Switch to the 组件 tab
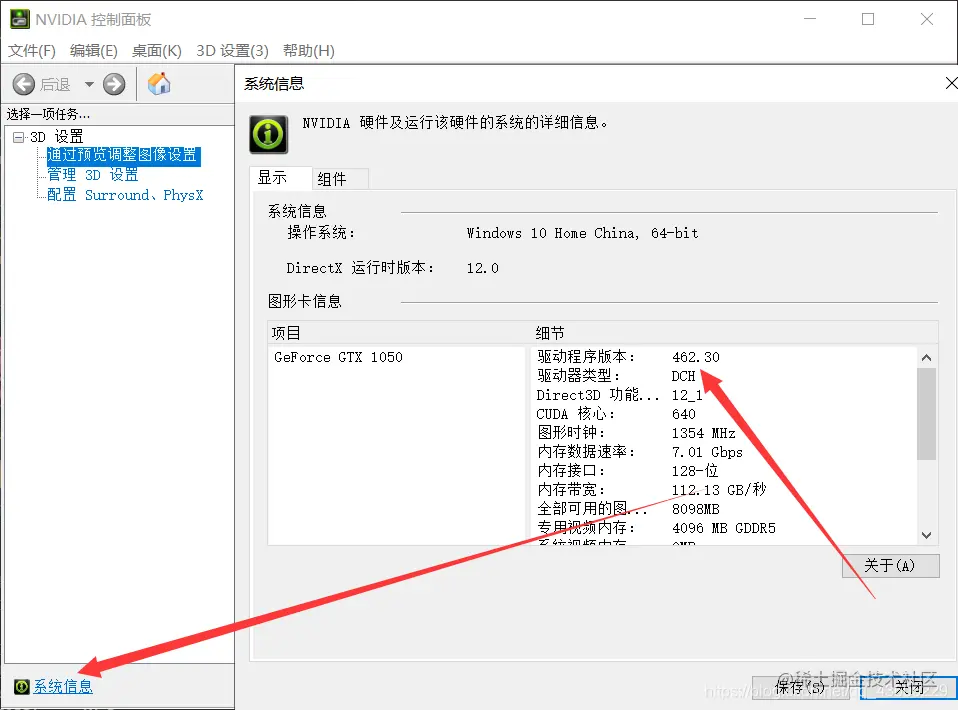The height and width of the screenshot is (710, 958). click(x=340, y=179)
